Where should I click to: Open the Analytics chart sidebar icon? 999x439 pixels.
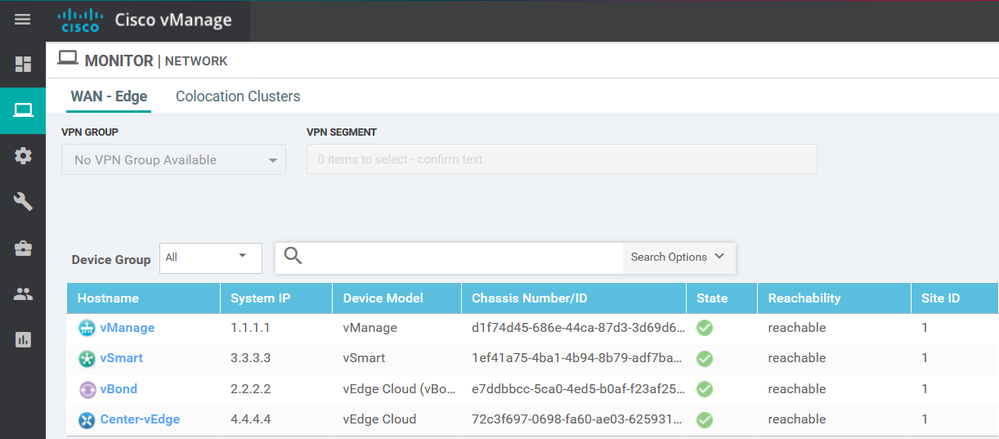click(23, 340)
